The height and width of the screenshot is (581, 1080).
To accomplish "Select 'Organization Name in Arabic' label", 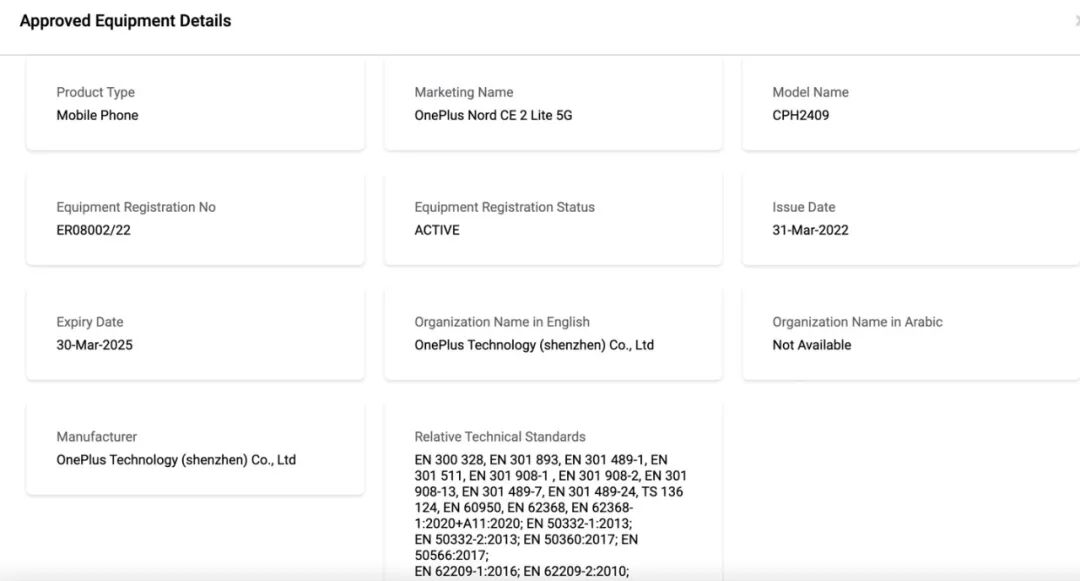I will click(857, 322).
